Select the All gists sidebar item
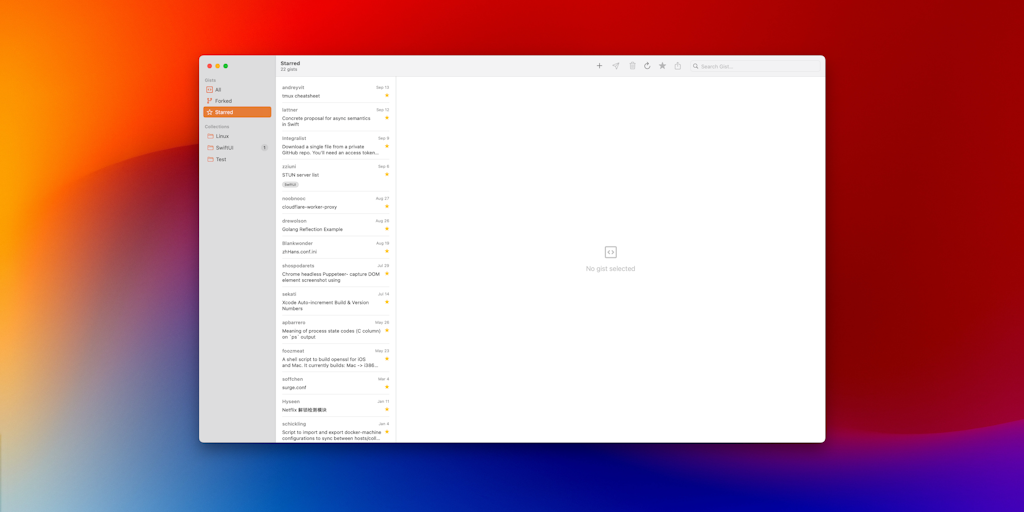 (218, 90)
